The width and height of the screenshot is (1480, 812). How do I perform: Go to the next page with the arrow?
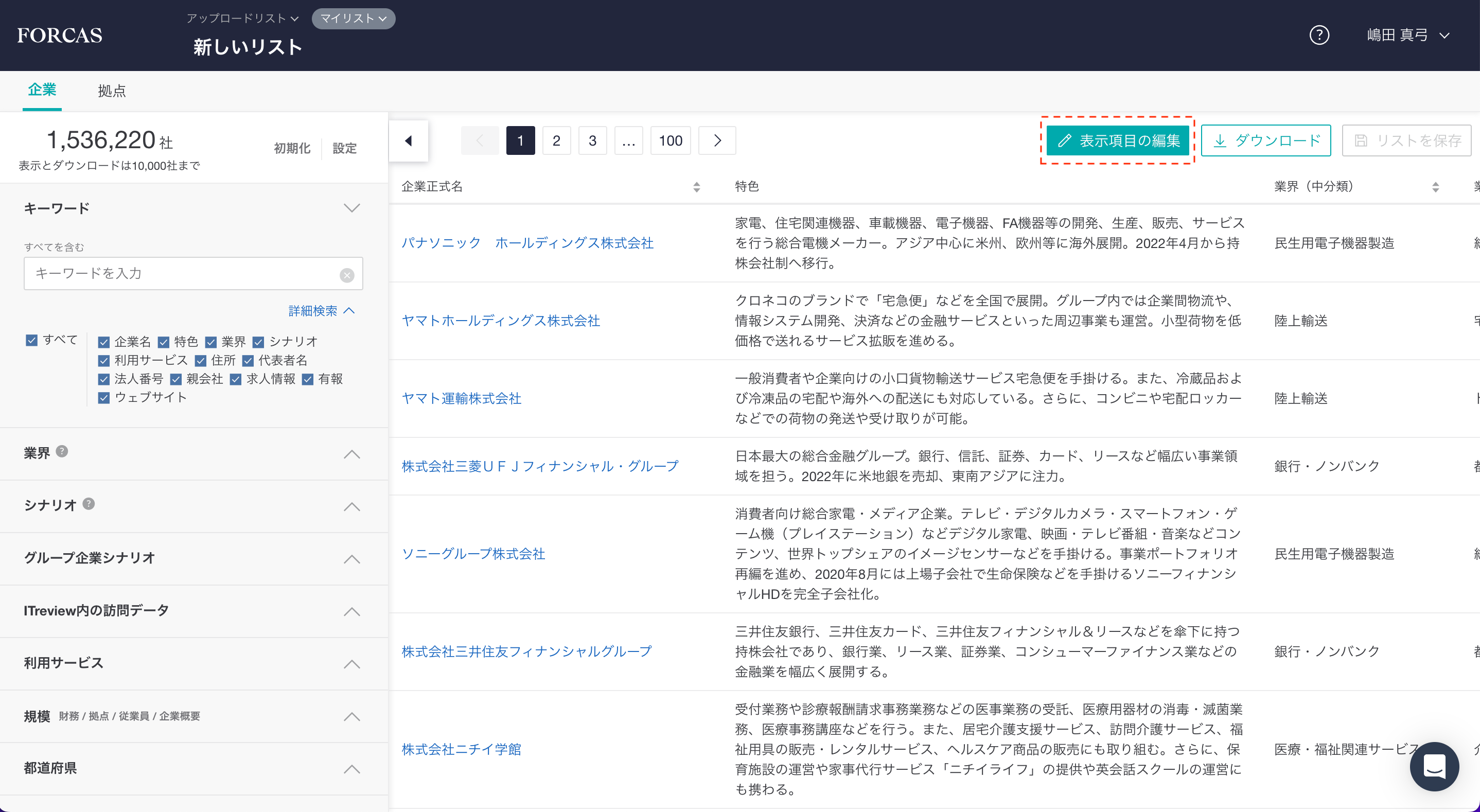(716, 141)
